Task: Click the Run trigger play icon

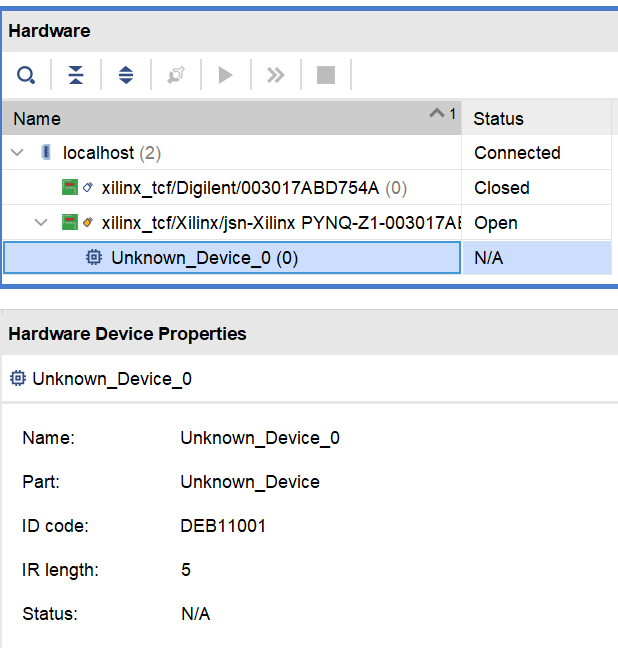Action: (226, 75)
